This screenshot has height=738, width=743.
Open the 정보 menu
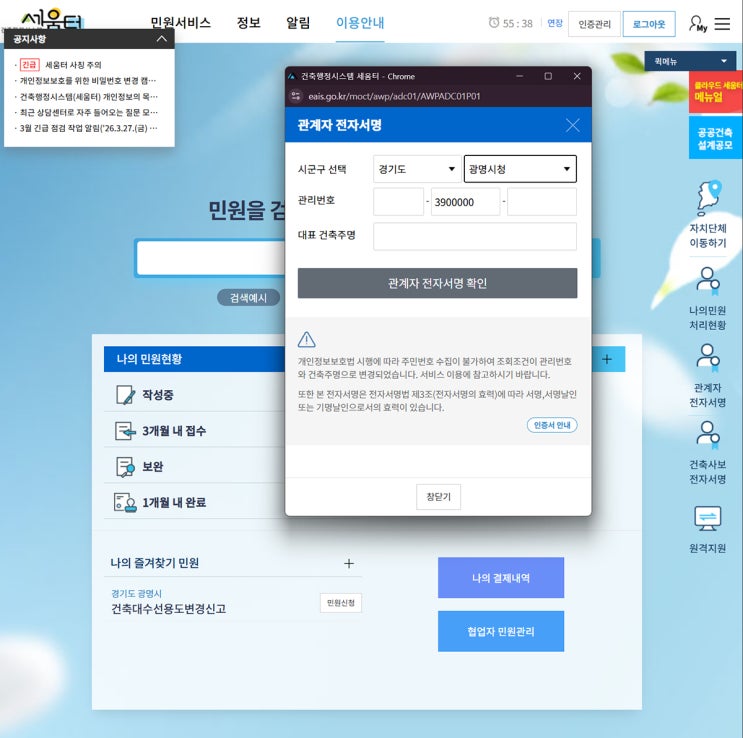249,23
